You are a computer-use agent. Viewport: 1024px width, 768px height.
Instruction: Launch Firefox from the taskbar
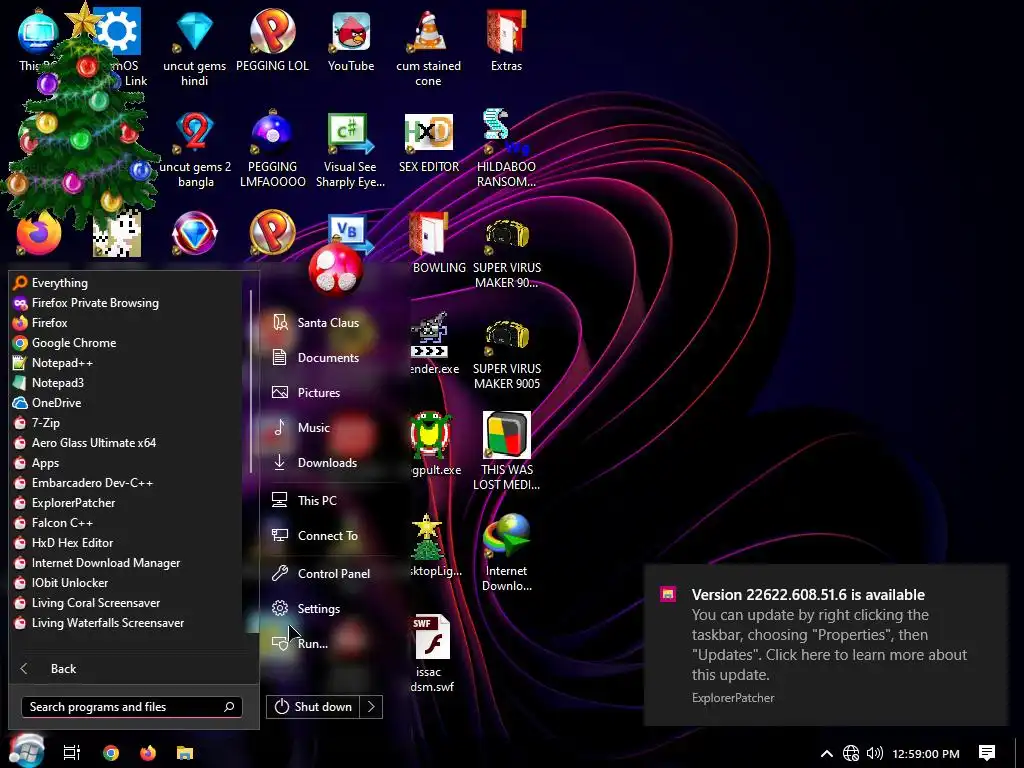tap(148, 753)
